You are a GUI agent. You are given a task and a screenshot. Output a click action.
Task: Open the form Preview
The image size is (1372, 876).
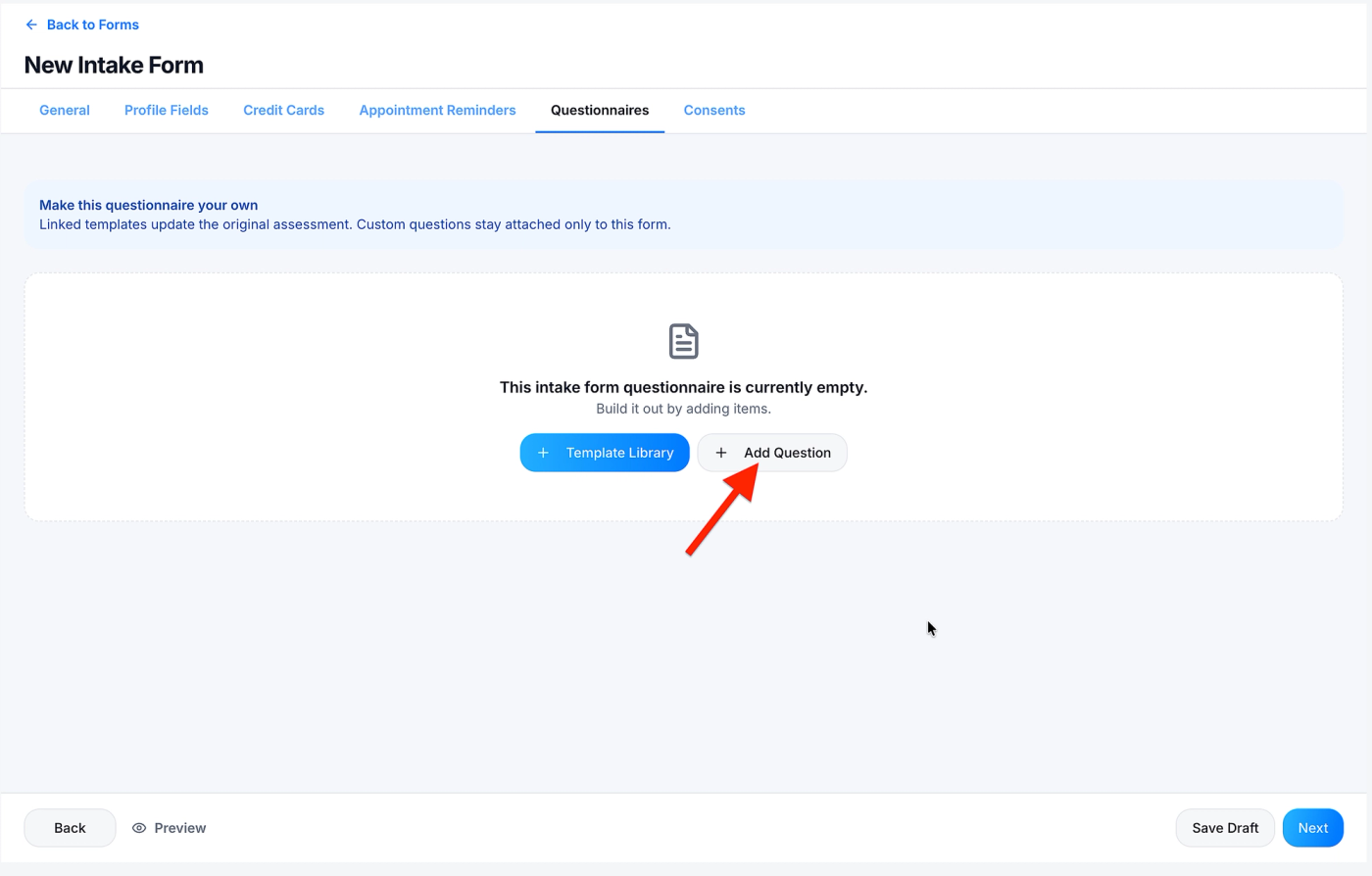[x=170, y=828]
